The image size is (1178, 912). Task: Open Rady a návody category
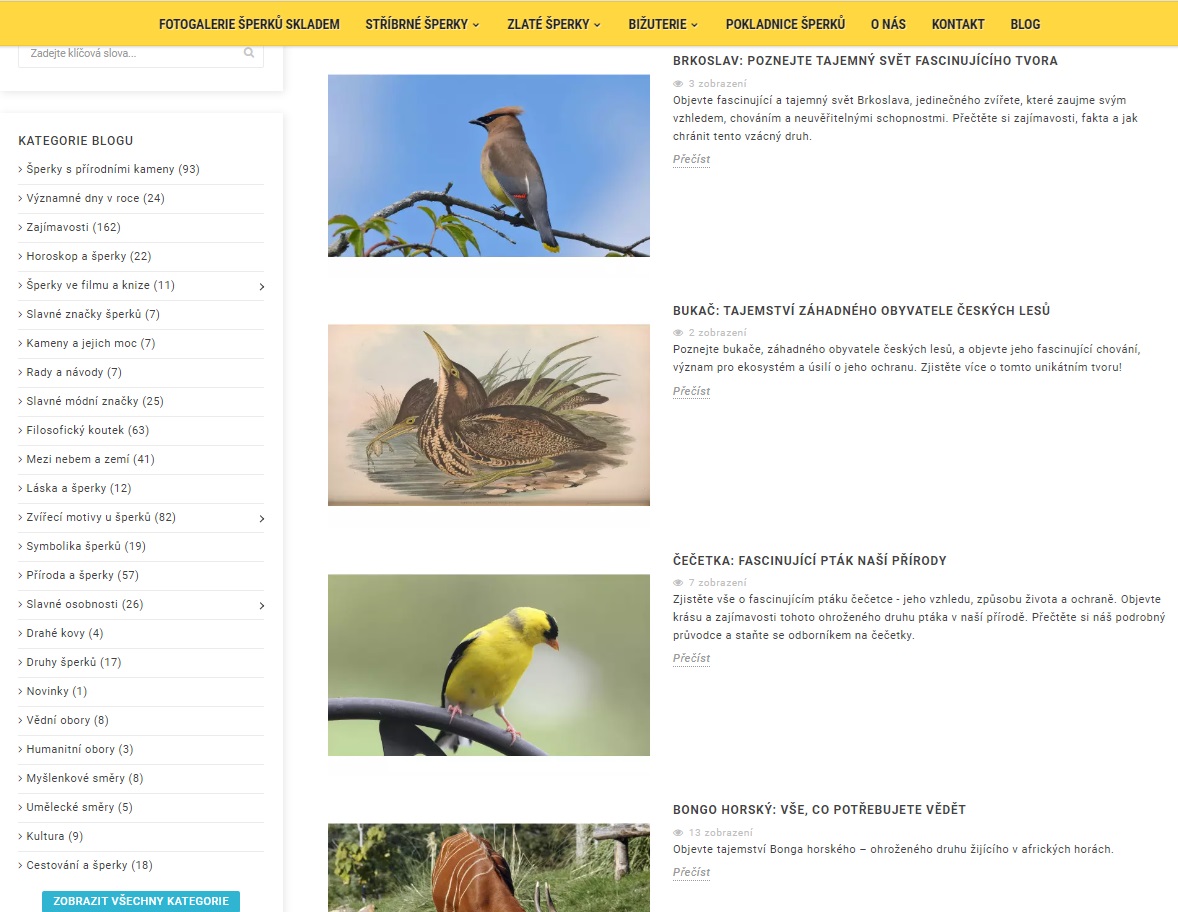(74, 372)
